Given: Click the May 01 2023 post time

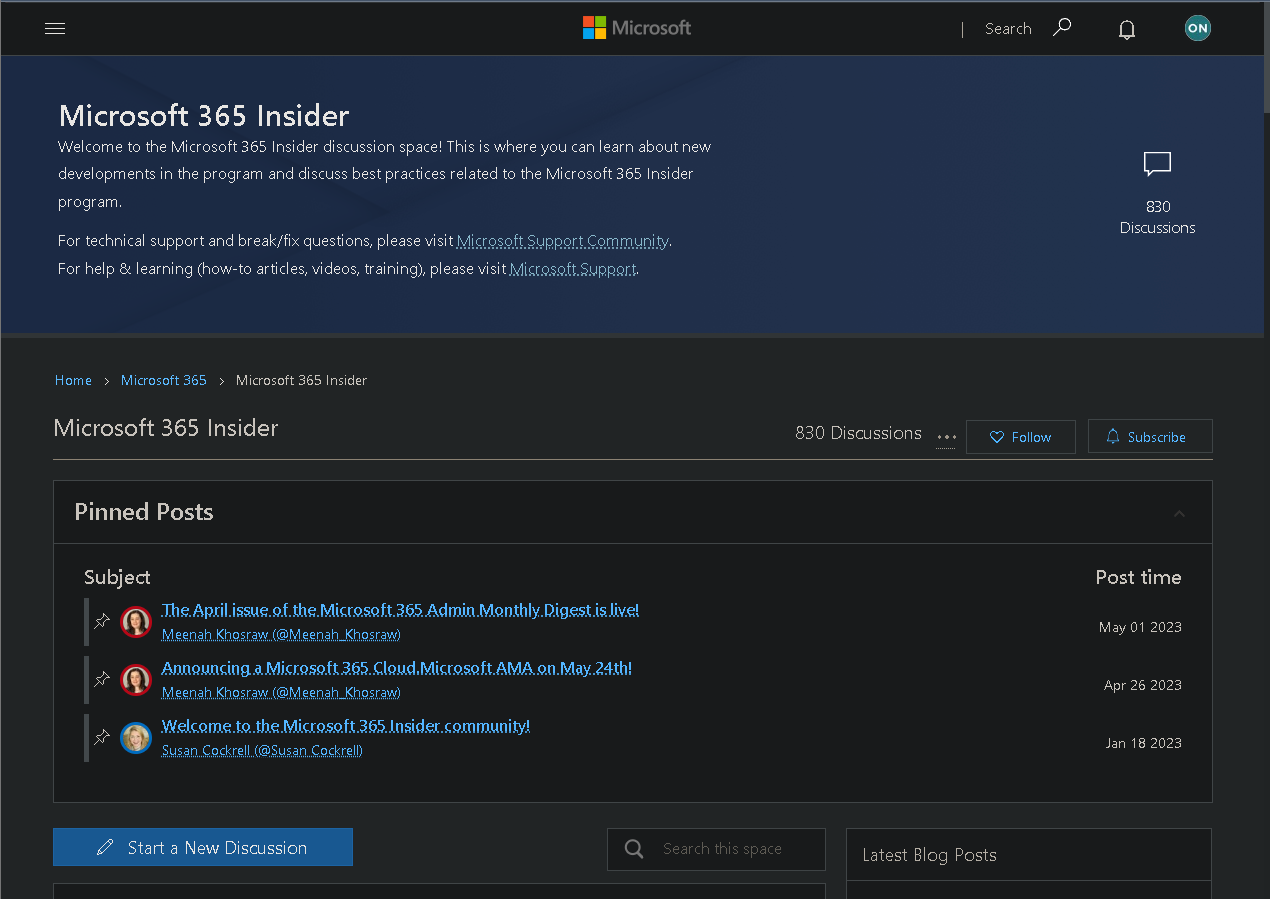Looking at the screenshot, I should 1140,627.
